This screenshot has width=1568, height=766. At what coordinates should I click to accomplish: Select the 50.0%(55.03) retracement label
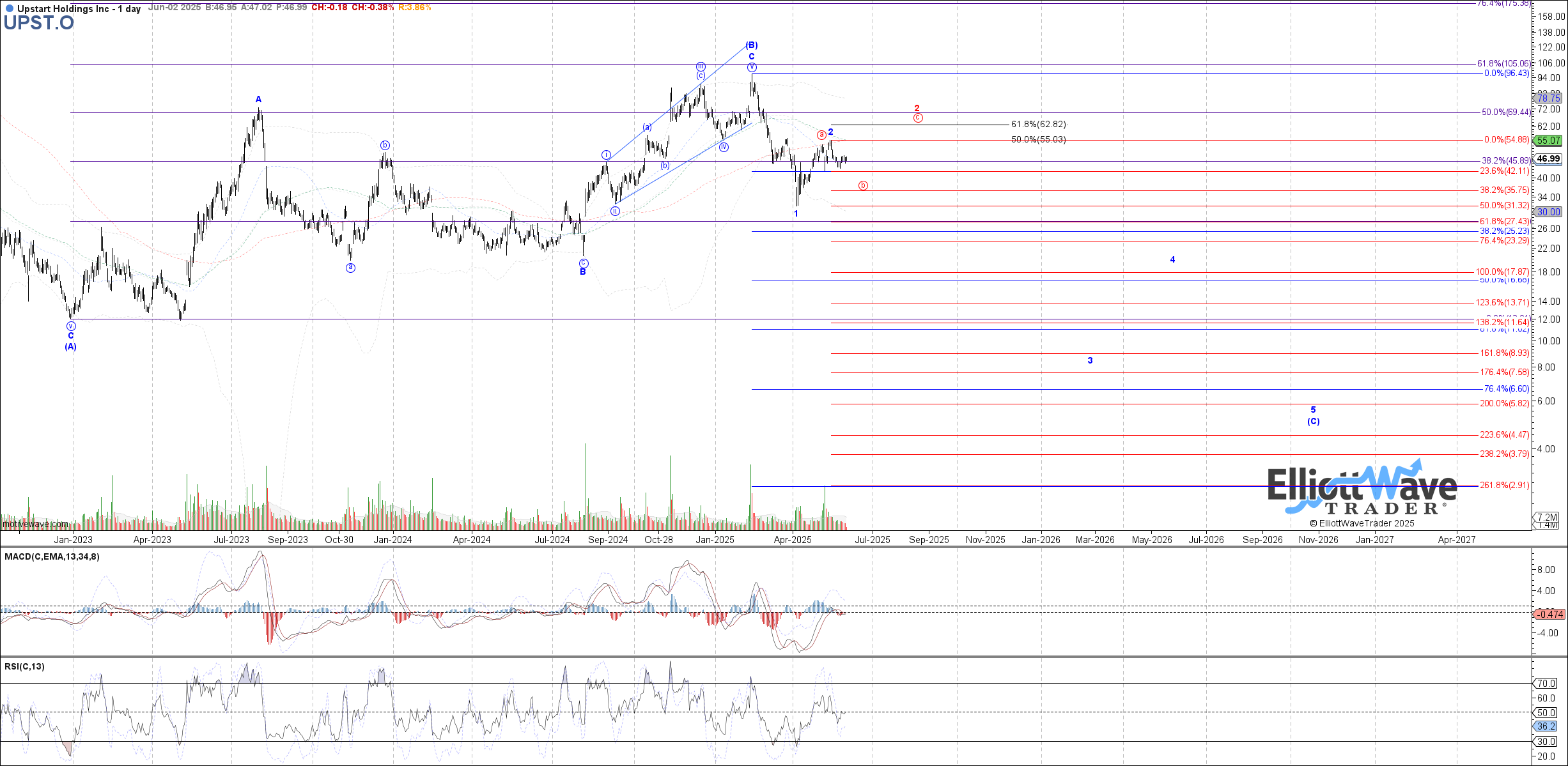pos(1039,140)
